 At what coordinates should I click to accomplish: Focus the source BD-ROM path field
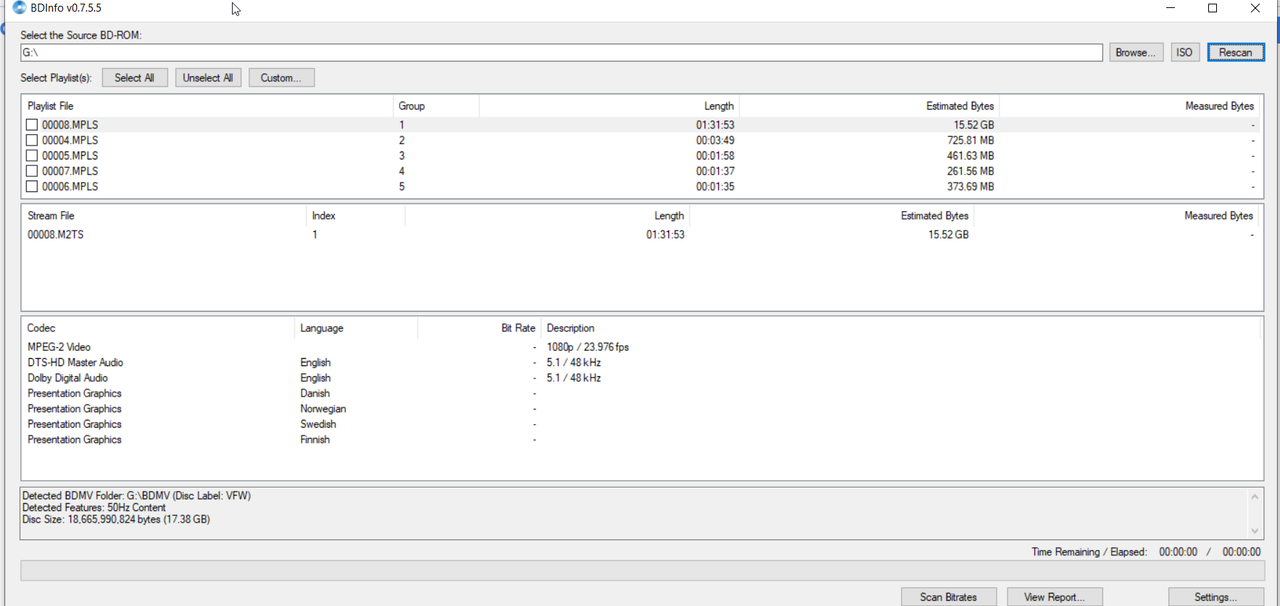[561, 52]
